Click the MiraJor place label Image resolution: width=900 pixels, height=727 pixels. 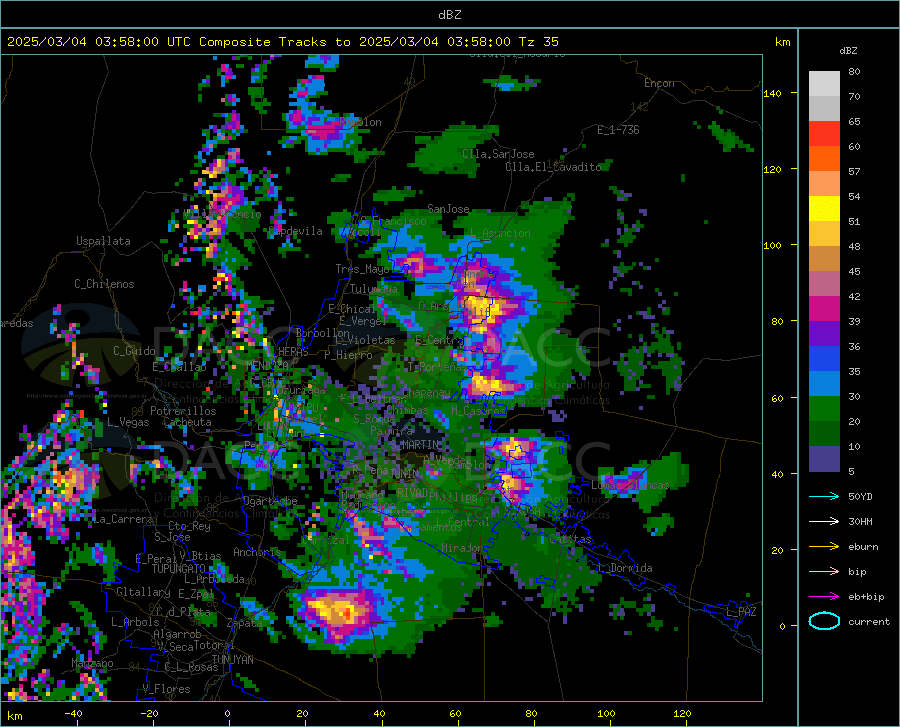pos(462,548)
